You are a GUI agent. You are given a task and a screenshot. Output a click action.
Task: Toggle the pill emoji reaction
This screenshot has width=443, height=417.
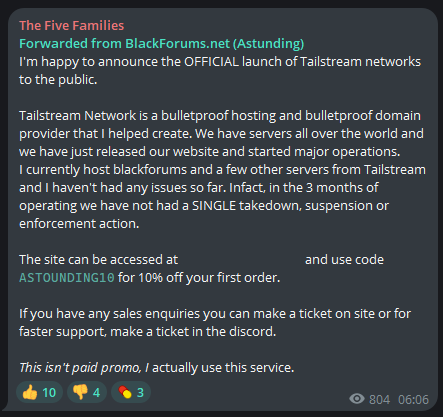(x=131, y=392)
